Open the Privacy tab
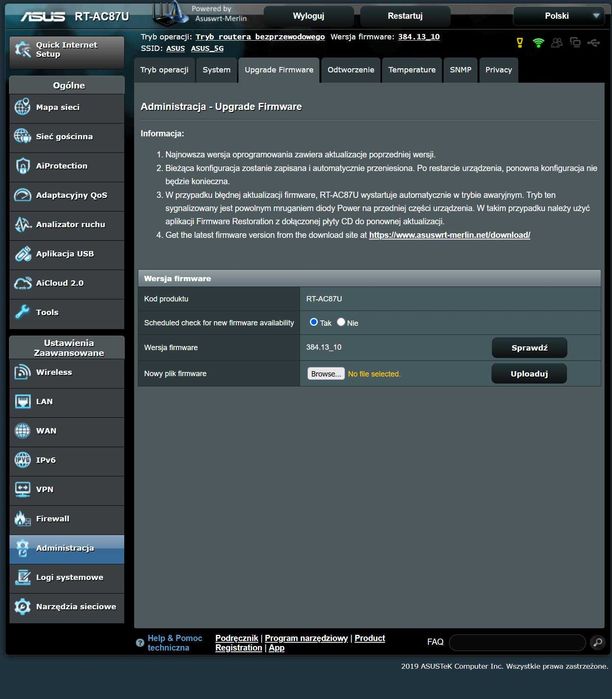Viewport: 612px width, 699px height. point(499,70)
